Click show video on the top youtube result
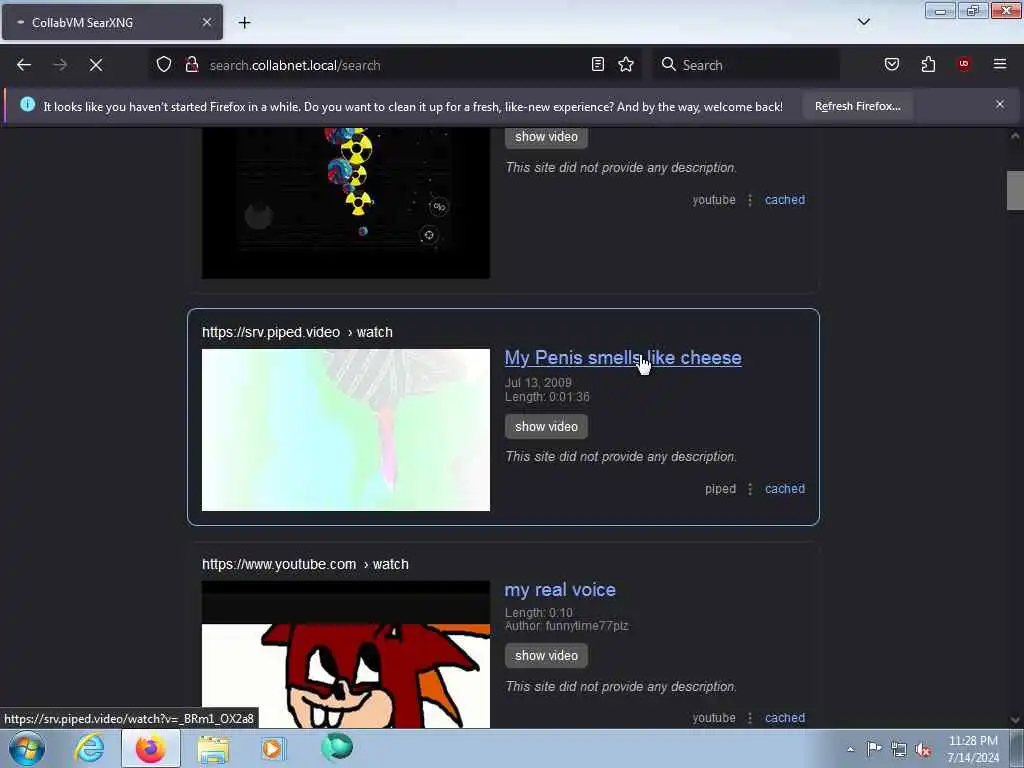The image size is (1024, 768). [546, 136]
